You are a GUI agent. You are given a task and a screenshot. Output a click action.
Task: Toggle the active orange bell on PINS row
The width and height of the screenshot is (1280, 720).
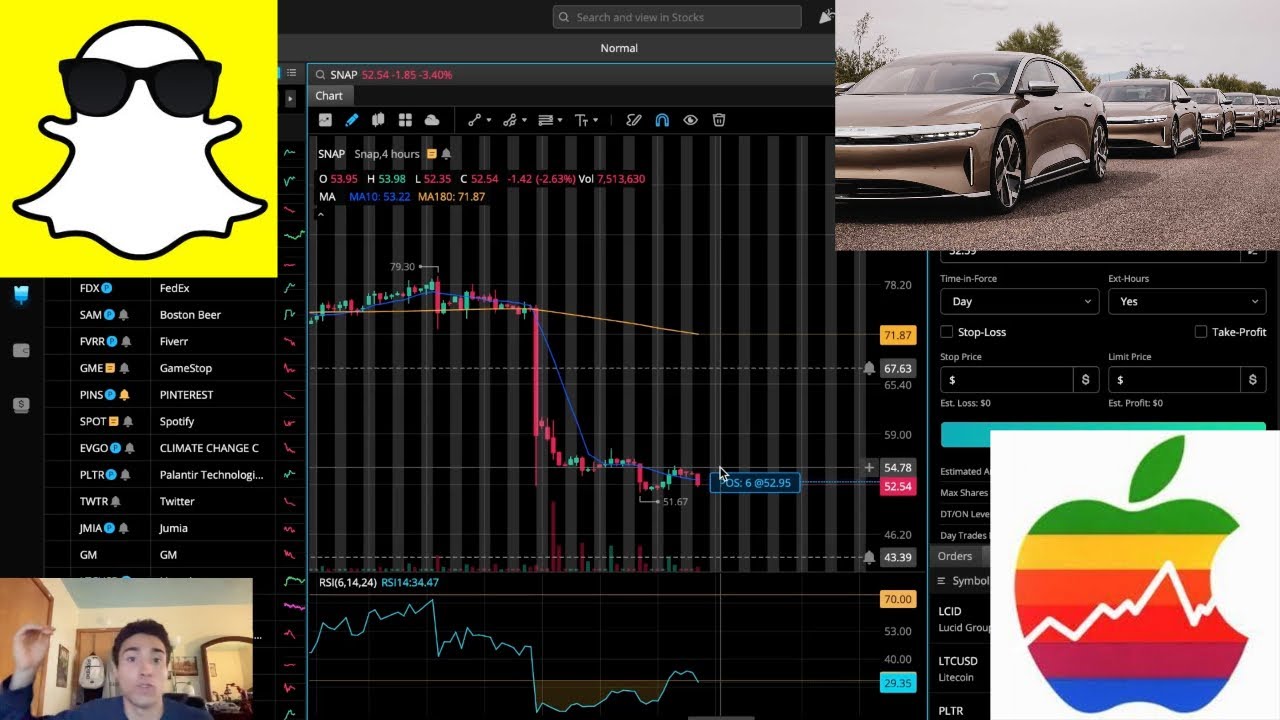coord(124,395)
